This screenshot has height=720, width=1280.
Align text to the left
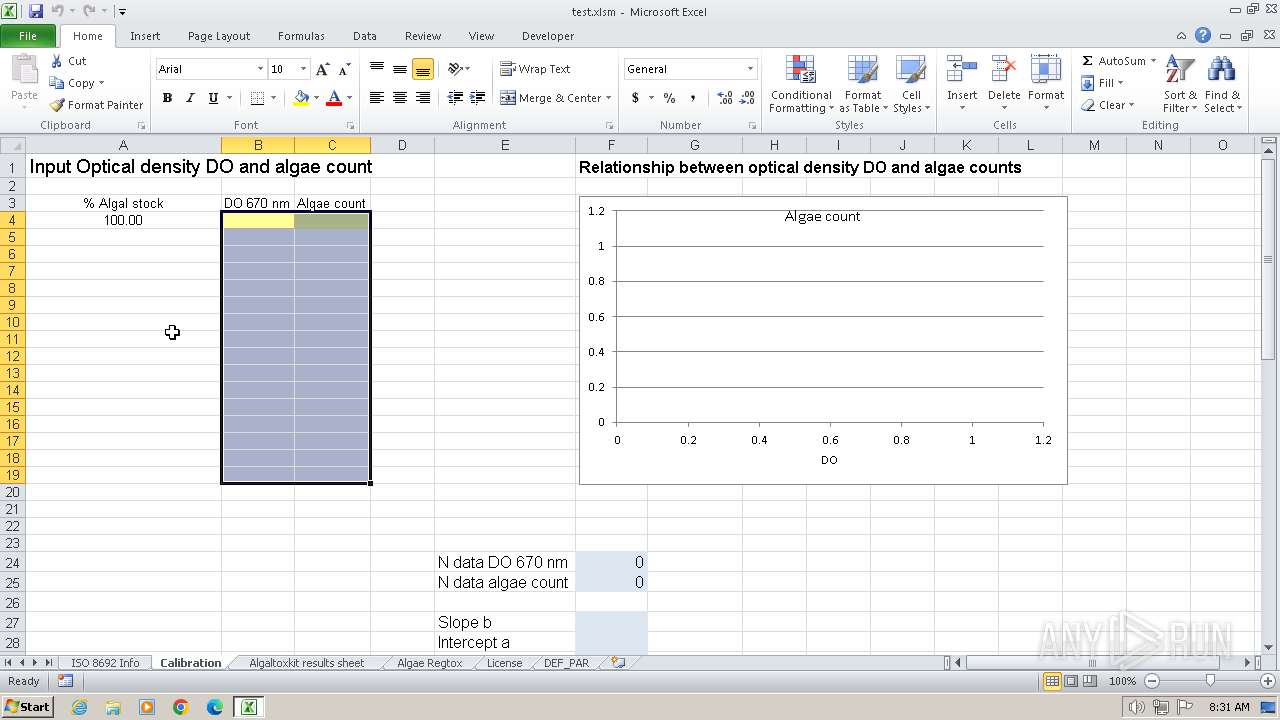(377, 98)
